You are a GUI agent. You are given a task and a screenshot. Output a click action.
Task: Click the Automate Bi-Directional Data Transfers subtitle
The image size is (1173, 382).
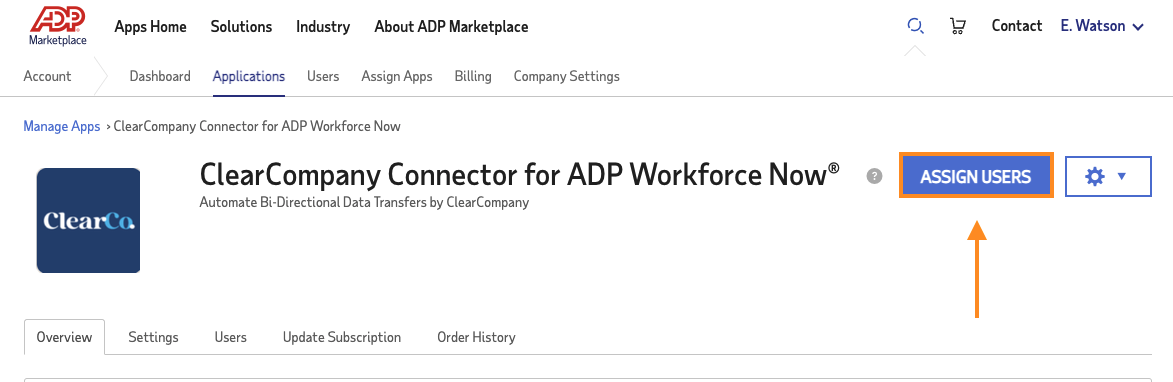pyautogui.click(x=364, y=203)
